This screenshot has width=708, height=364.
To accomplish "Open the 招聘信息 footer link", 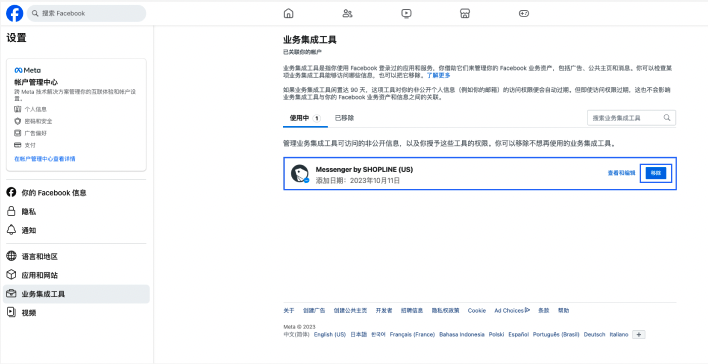I will (412, 311).
